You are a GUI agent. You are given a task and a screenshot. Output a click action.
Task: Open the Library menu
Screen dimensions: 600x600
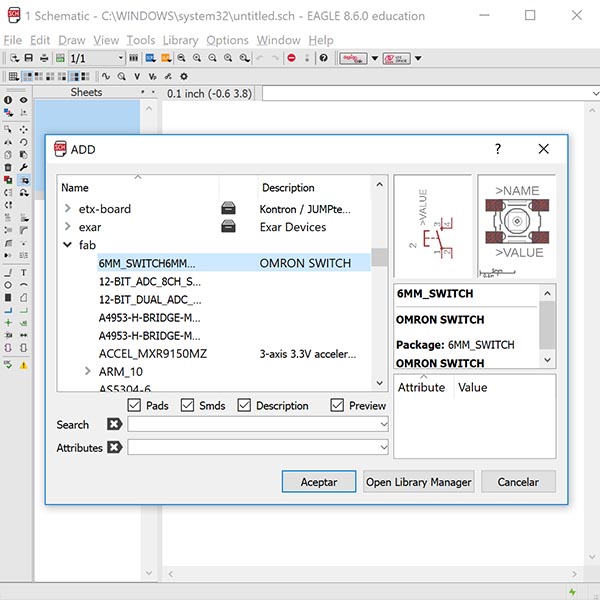pyautogui.click(x=180, y=40)
